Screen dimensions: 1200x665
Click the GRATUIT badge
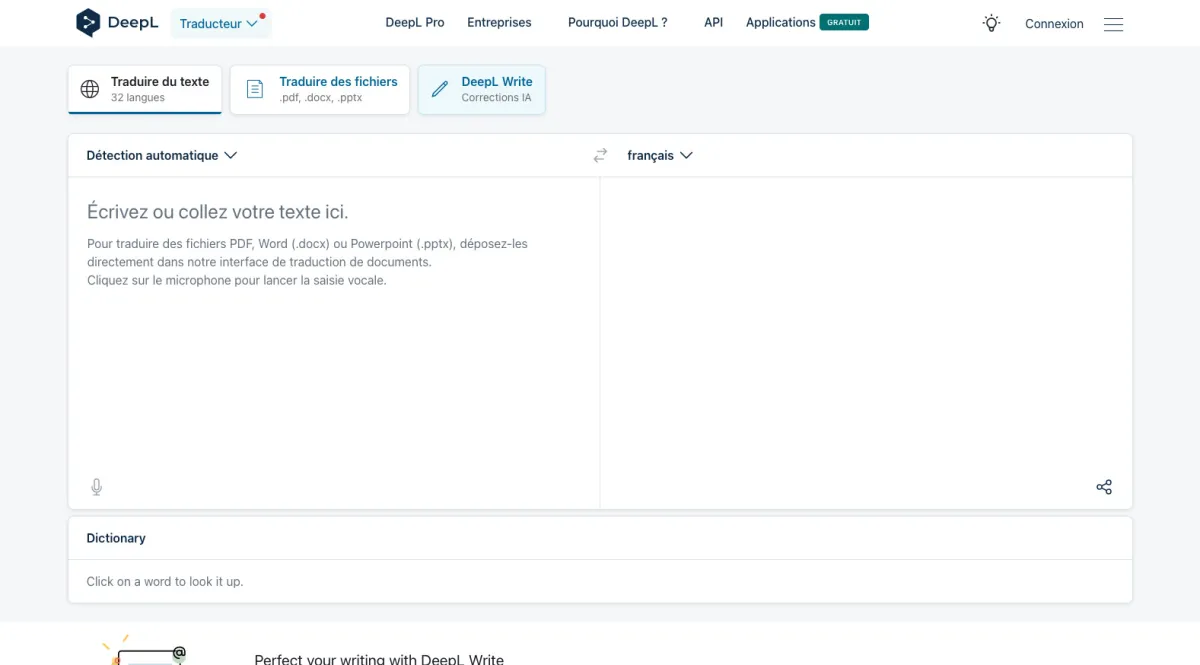[x=844, y=22]
